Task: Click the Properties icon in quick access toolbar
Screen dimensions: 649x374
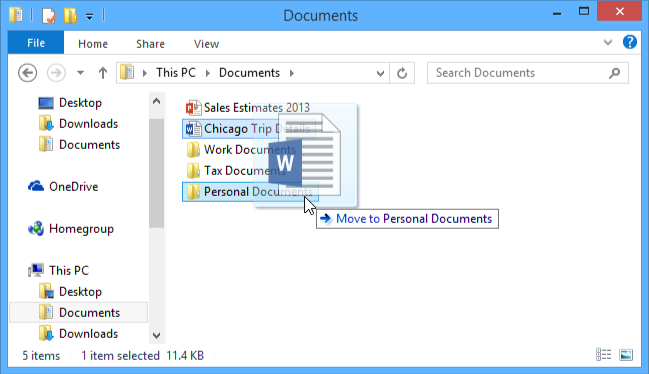Action: tap(48, 16)
